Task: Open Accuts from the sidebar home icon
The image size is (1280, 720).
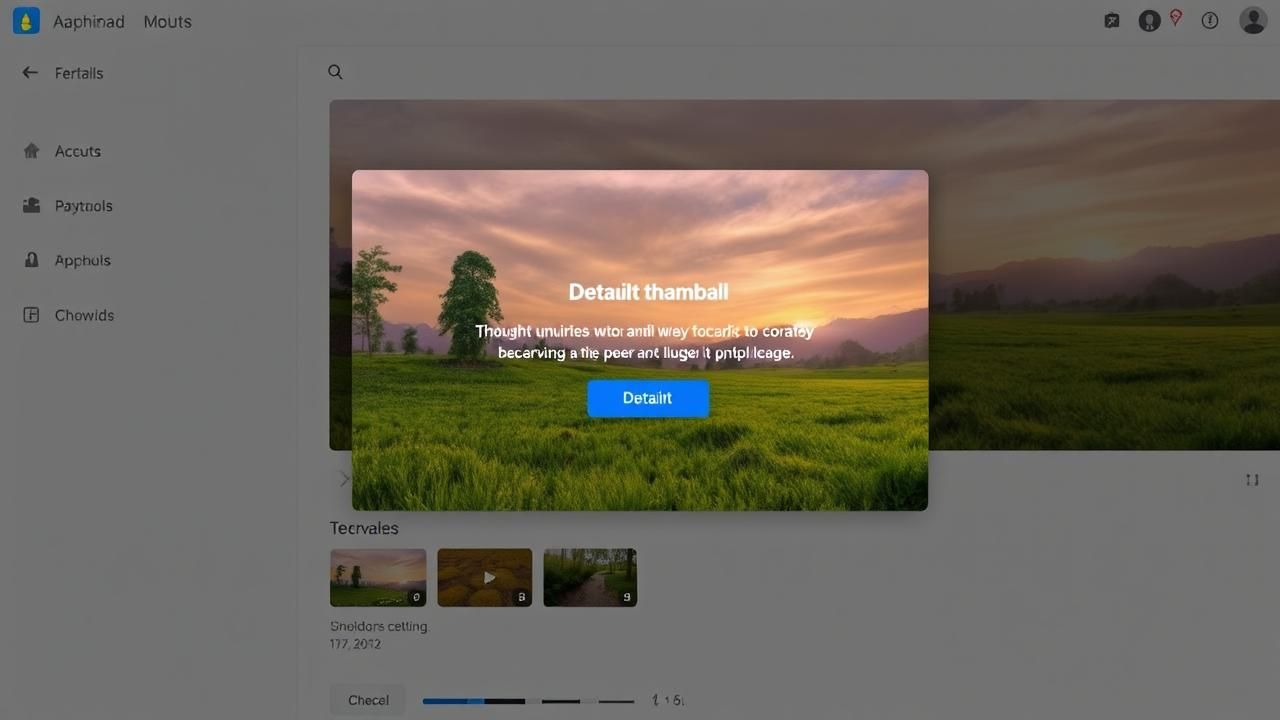Action: coord(32,151)
